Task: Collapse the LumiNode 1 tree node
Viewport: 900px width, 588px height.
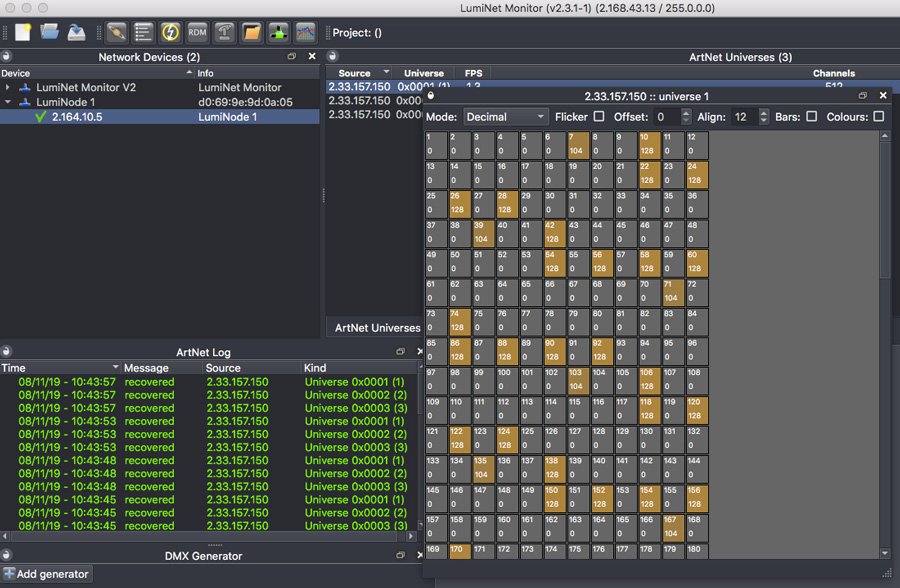Action: 8,102
